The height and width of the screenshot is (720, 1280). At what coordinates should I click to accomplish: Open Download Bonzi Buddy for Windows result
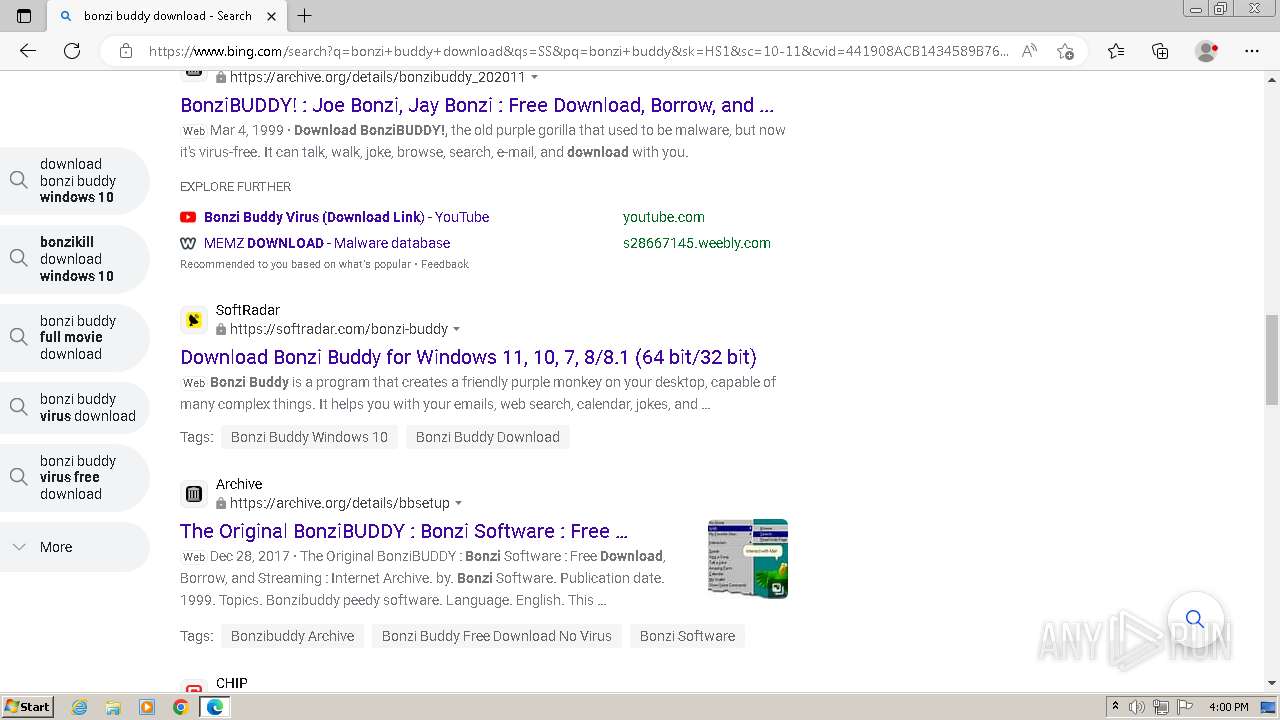468,357
